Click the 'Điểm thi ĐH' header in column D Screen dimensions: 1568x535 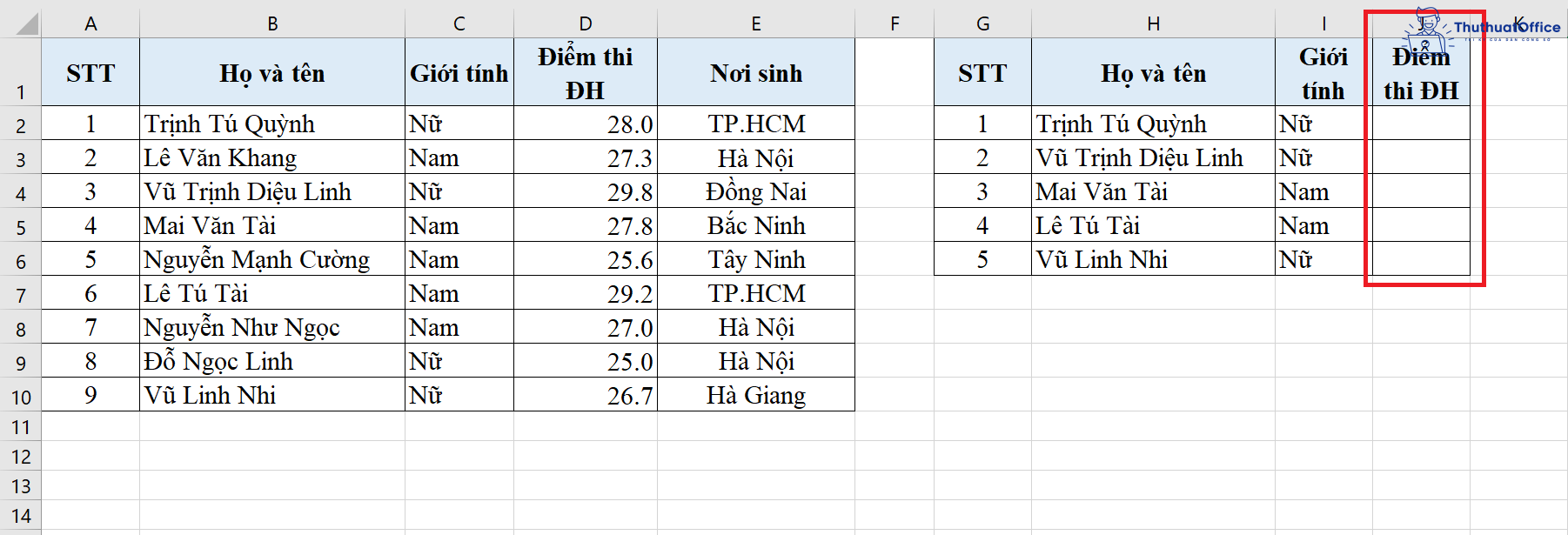pos(586,73)
